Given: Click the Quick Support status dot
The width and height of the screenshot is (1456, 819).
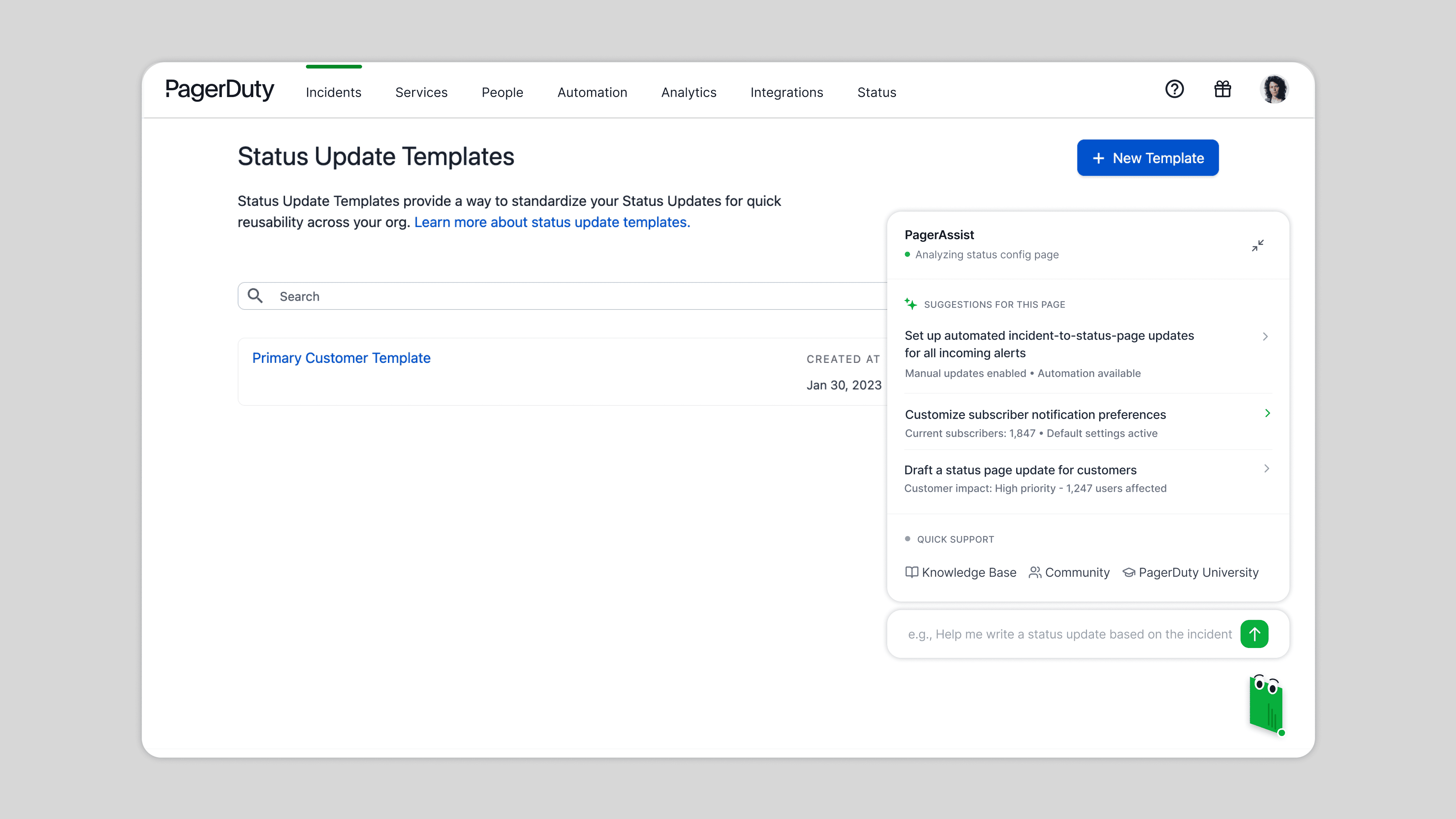Looking at the screenshot, I should [x=908, y=539].
